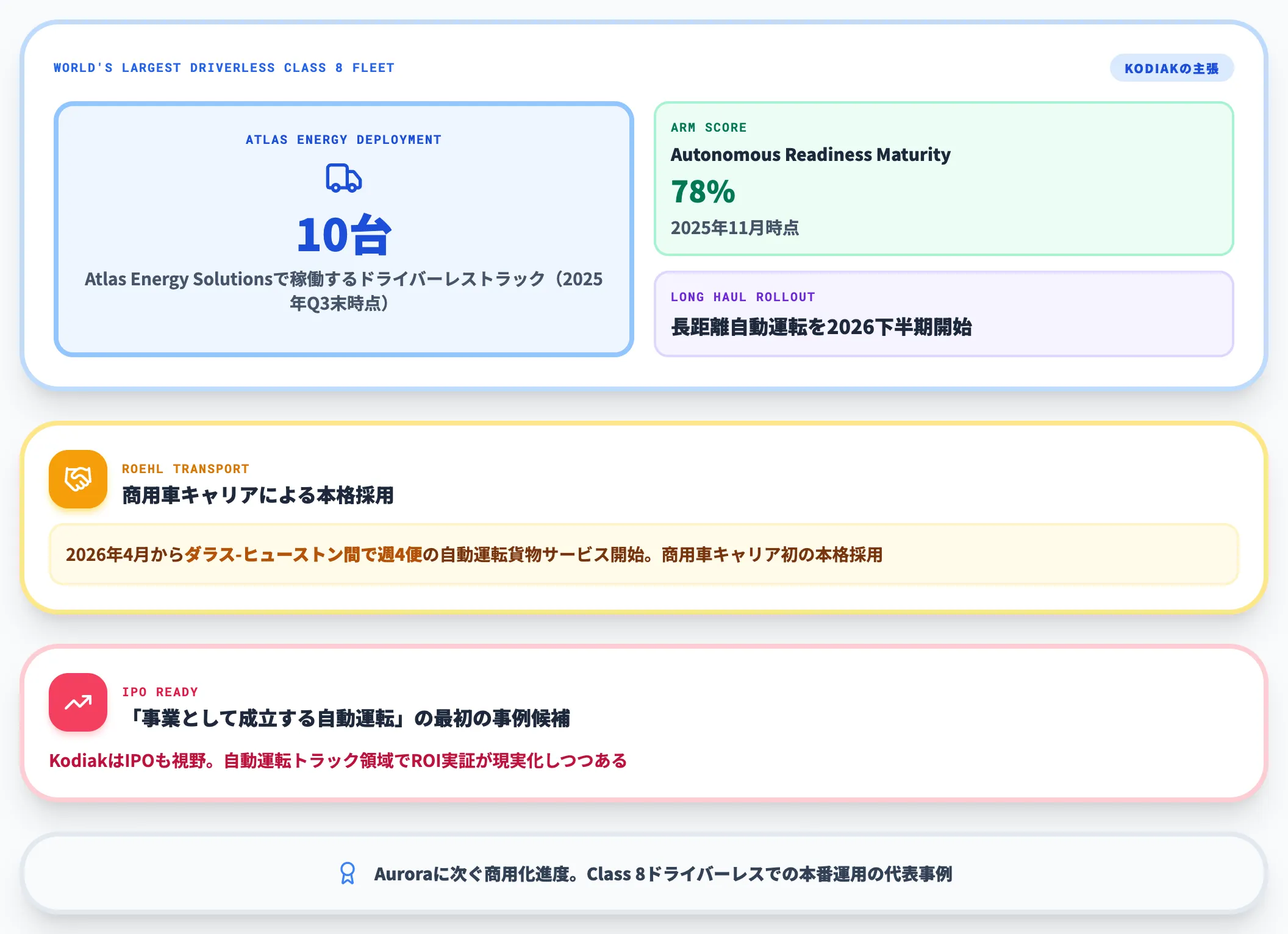Click the 商用車キャリアによる本格採用 heading
1288x934 pixels.
pos(258,495)
